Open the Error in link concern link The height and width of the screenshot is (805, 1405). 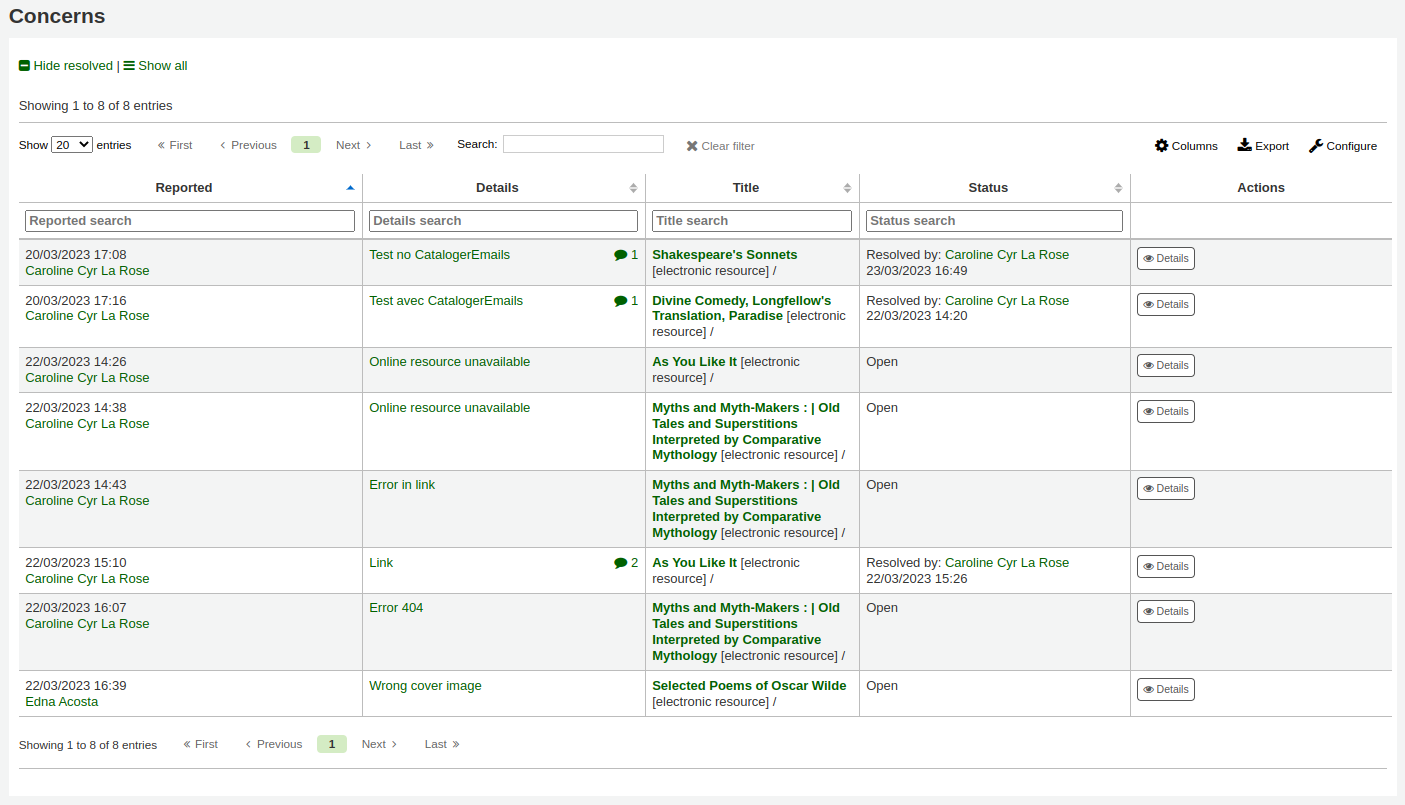coord(402,485)
